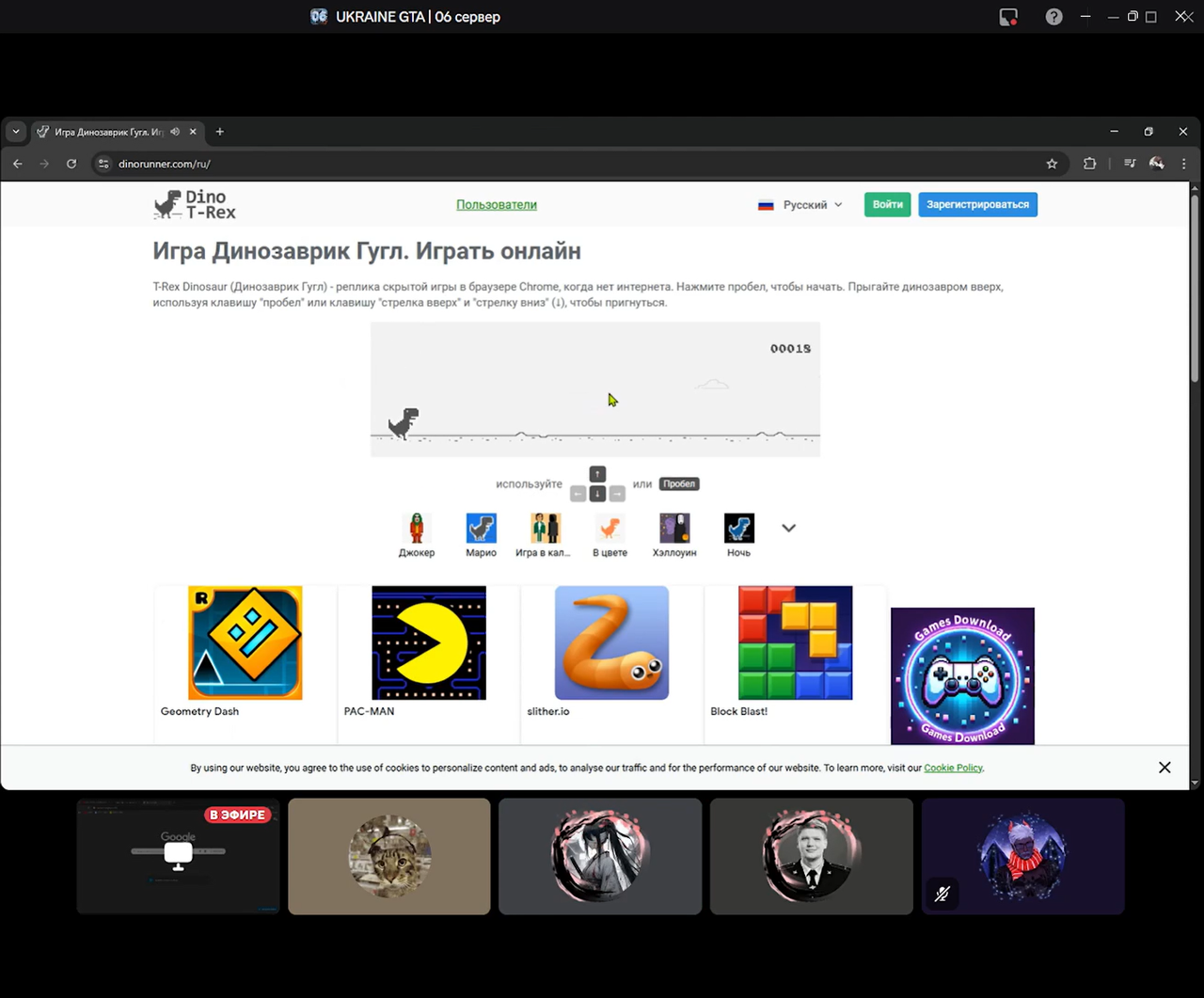The width and height of the screenshot is (1204, 998).
Task: Select the Игра Динозаврик Гугл browser tab
Action: coord(119,132)
